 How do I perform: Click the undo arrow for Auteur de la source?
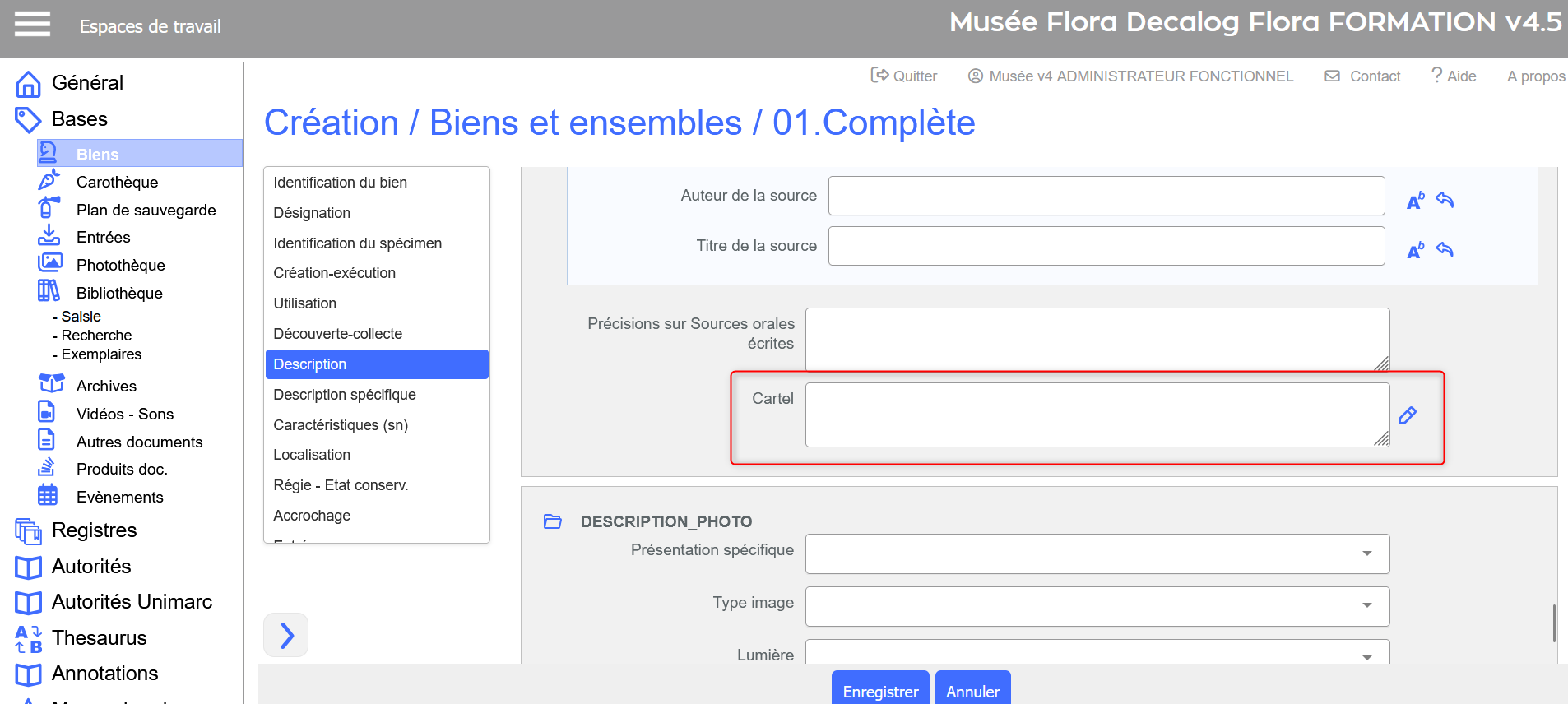click(1445, 200)
